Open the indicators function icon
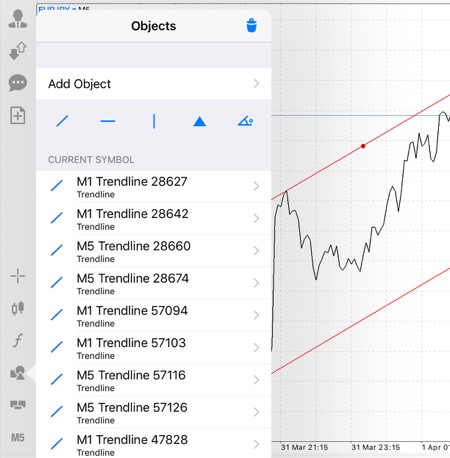Viewport: 450px width, 458px height. pos(18,341)
